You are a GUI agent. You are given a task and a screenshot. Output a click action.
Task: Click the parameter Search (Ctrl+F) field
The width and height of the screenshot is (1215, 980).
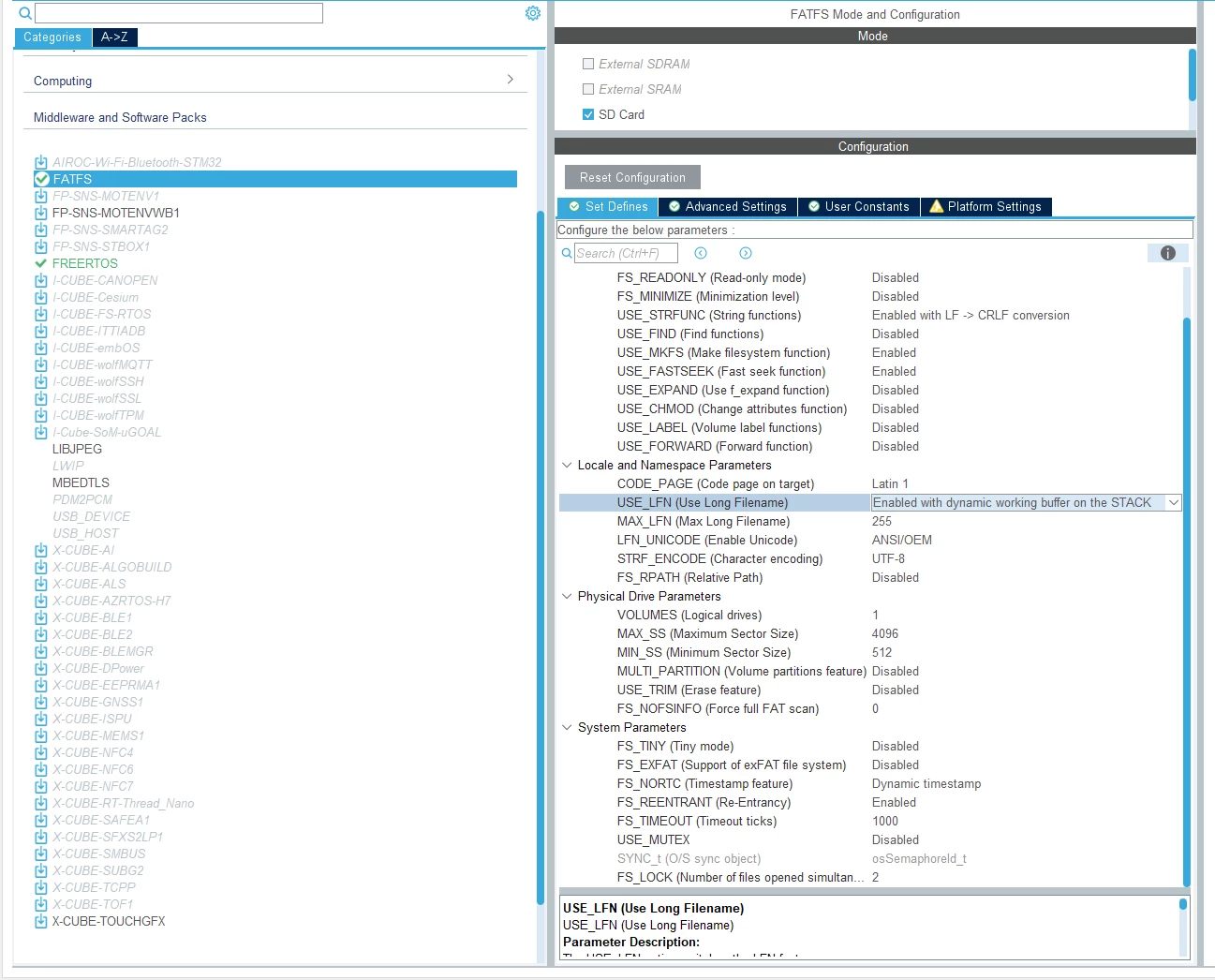pos(626,253)
